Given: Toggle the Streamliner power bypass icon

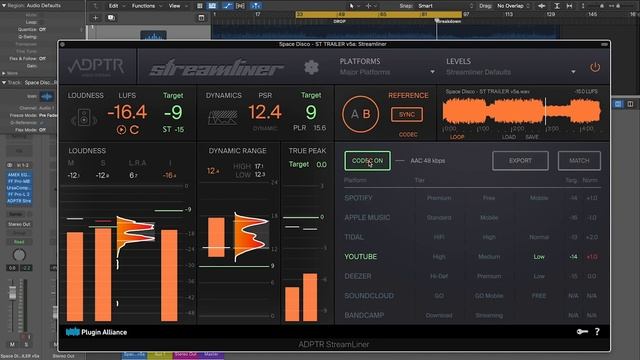Looking at the screenshot, I should coord(595,67).
